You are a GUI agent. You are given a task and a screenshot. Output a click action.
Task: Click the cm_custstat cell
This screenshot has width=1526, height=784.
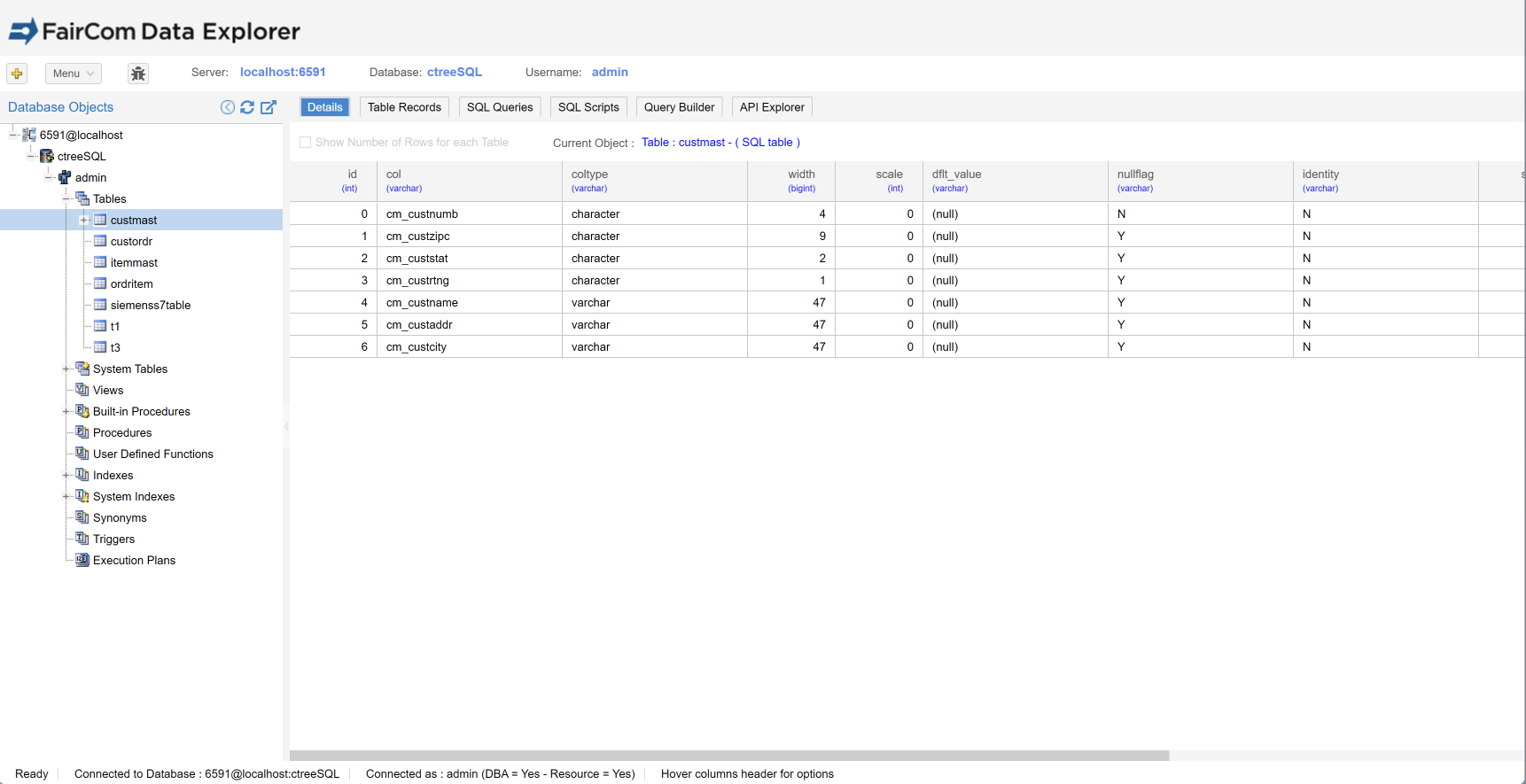(x=470, y=258)
